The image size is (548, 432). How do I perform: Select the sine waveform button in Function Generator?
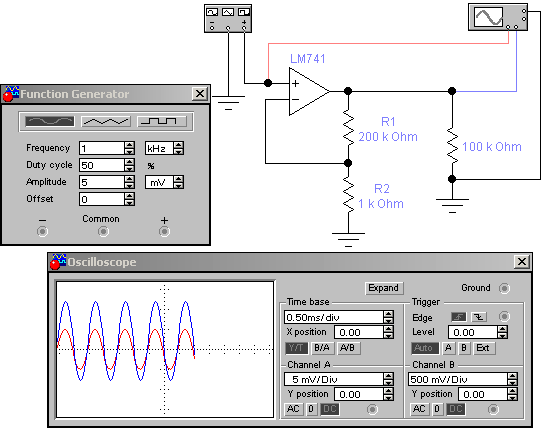pyautogui.click(x=50, y=121)
